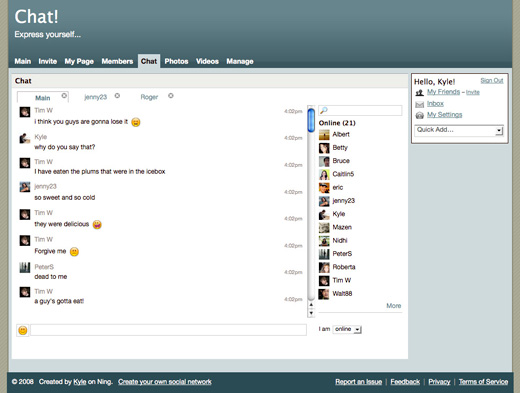520x393 pixels.
Task: Click the My Friends people icon
Action: pyautogui.click(x=419, y=93)
